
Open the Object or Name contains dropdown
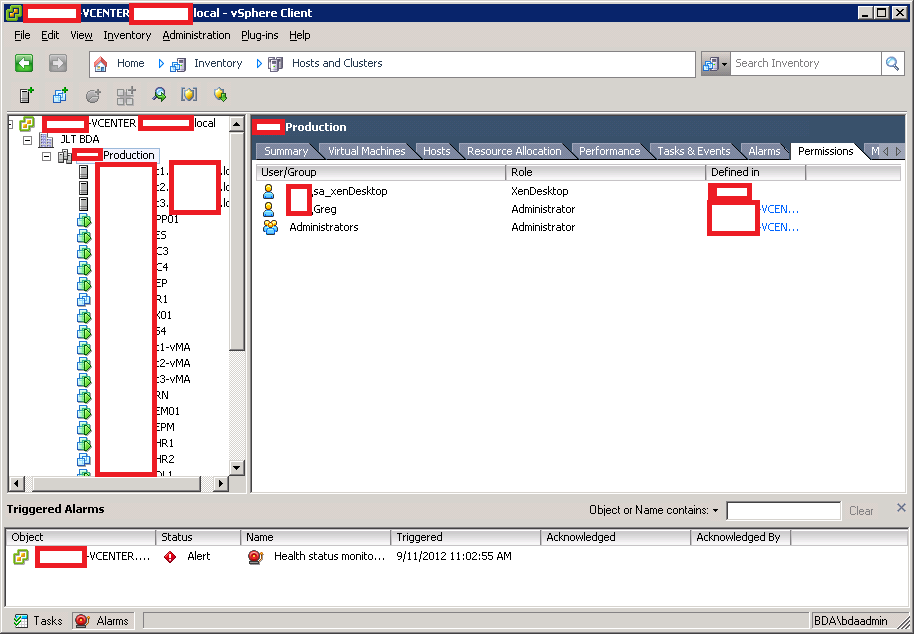(x=715, y=510)
